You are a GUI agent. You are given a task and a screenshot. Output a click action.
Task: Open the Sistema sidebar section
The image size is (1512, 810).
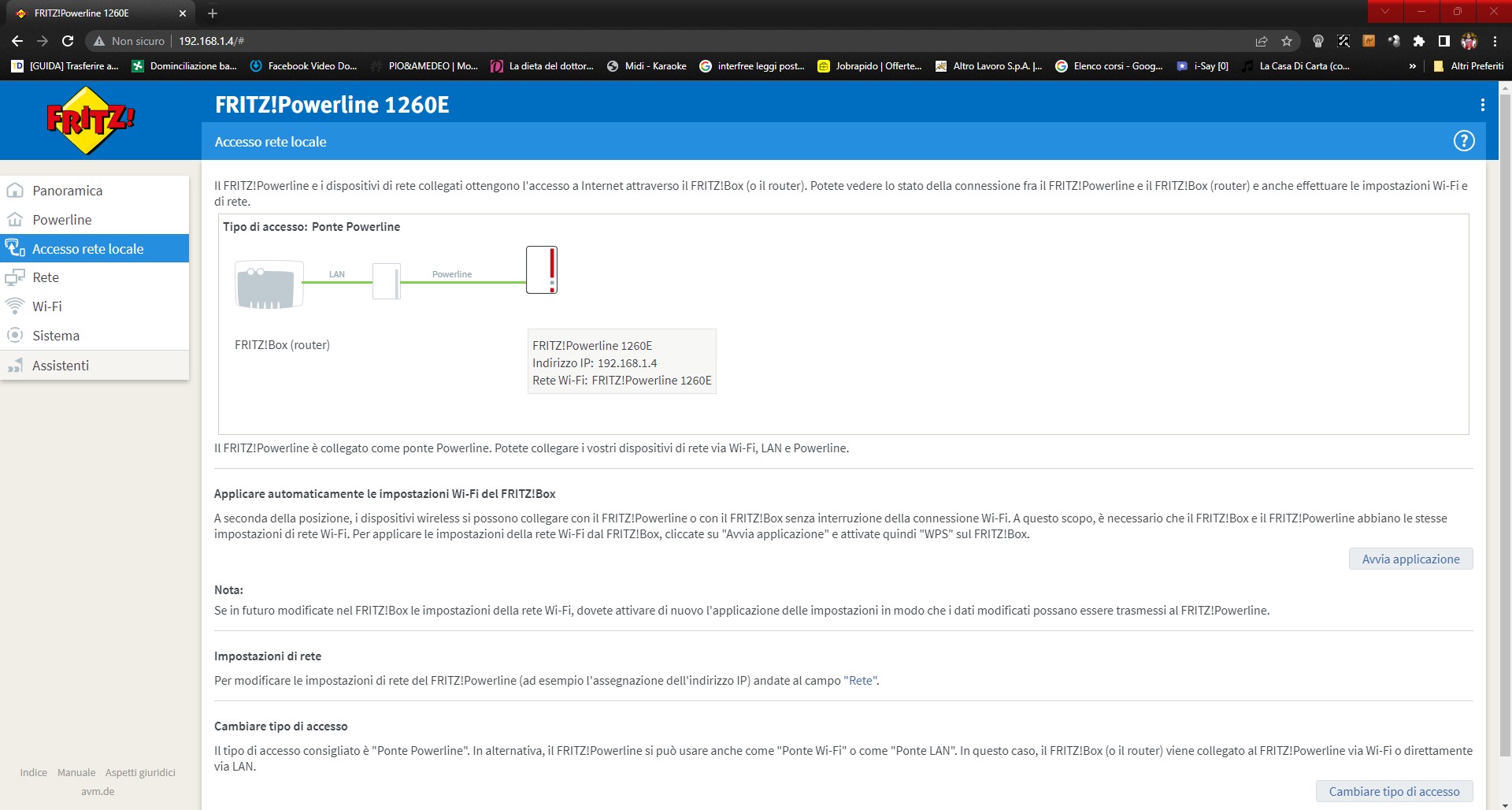(x=94, y=336)
